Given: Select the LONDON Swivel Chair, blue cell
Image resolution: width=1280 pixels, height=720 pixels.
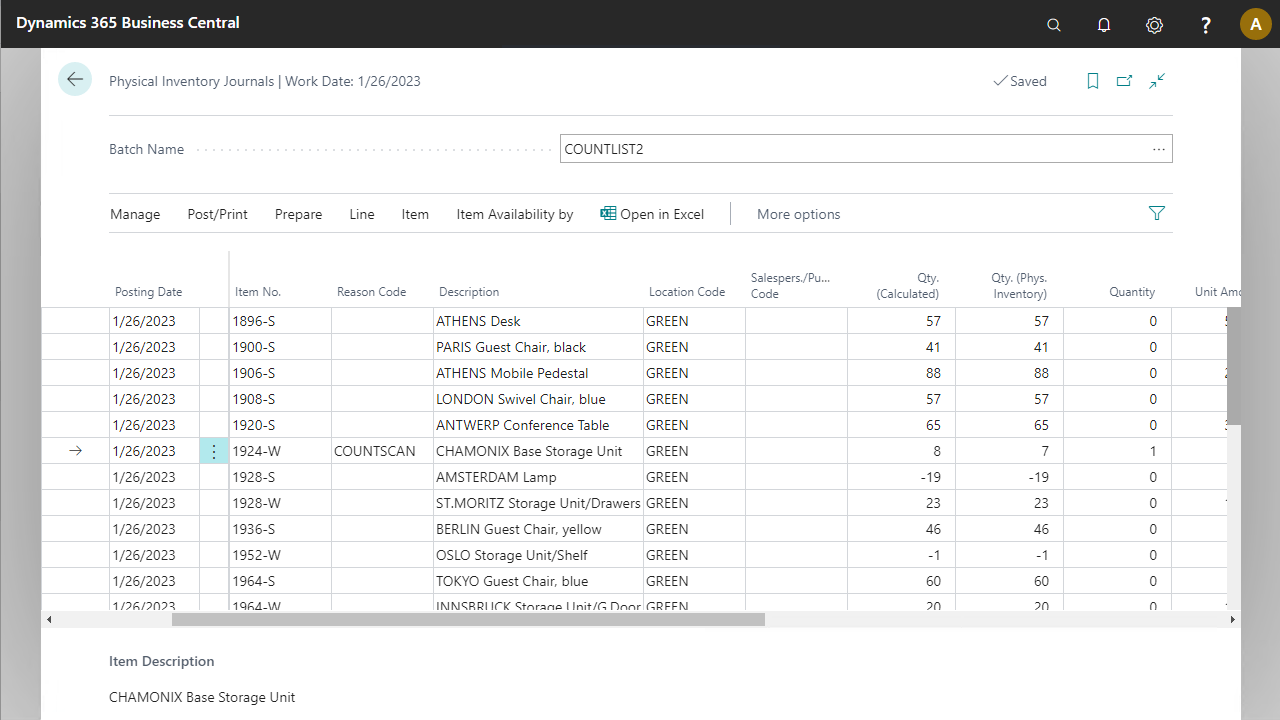Looking at the screenshot, I should pyautogui.click(x=538, y=399).
